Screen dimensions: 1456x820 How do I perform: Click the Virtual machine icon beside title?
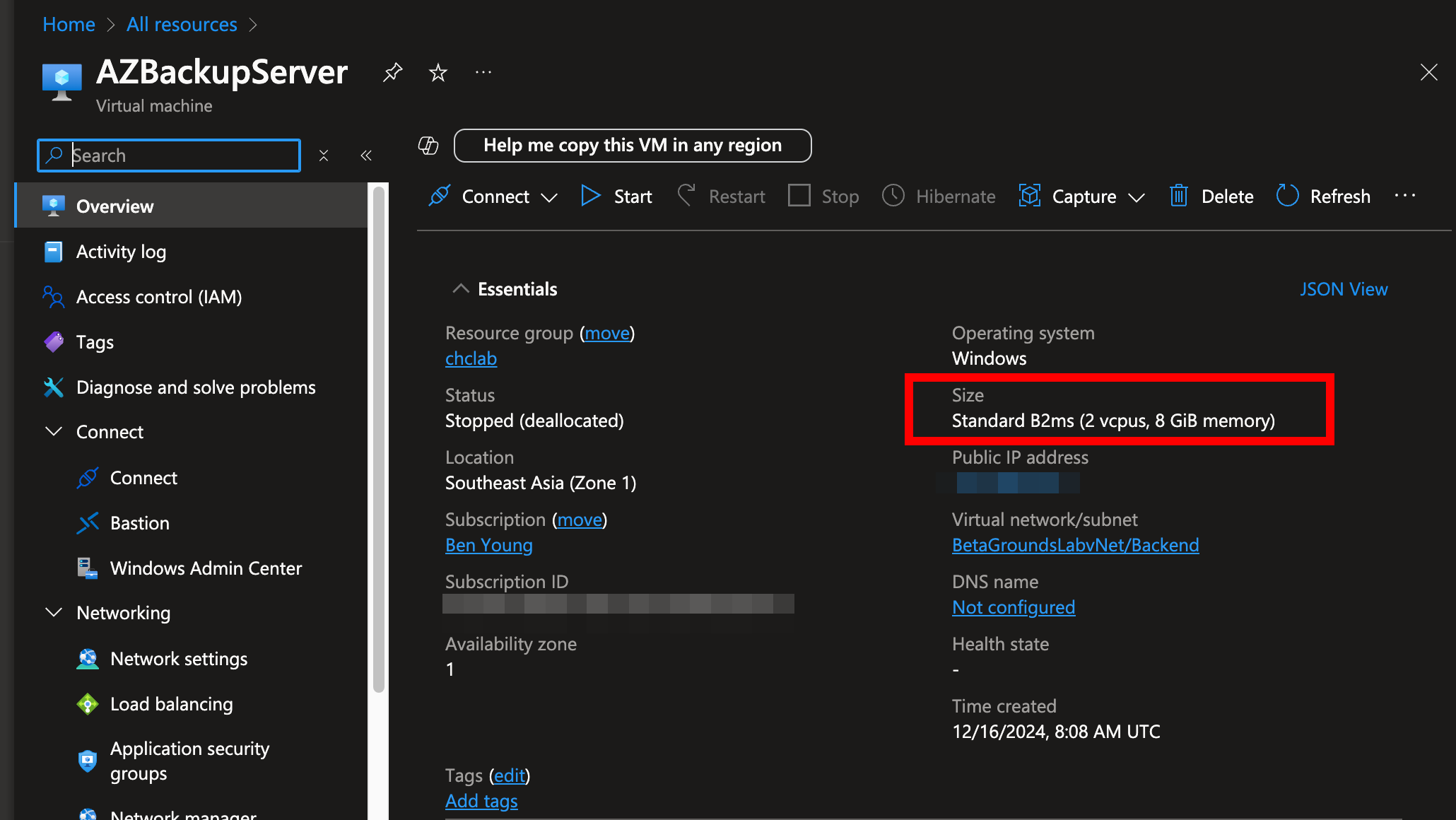click(x=62, y=82)
